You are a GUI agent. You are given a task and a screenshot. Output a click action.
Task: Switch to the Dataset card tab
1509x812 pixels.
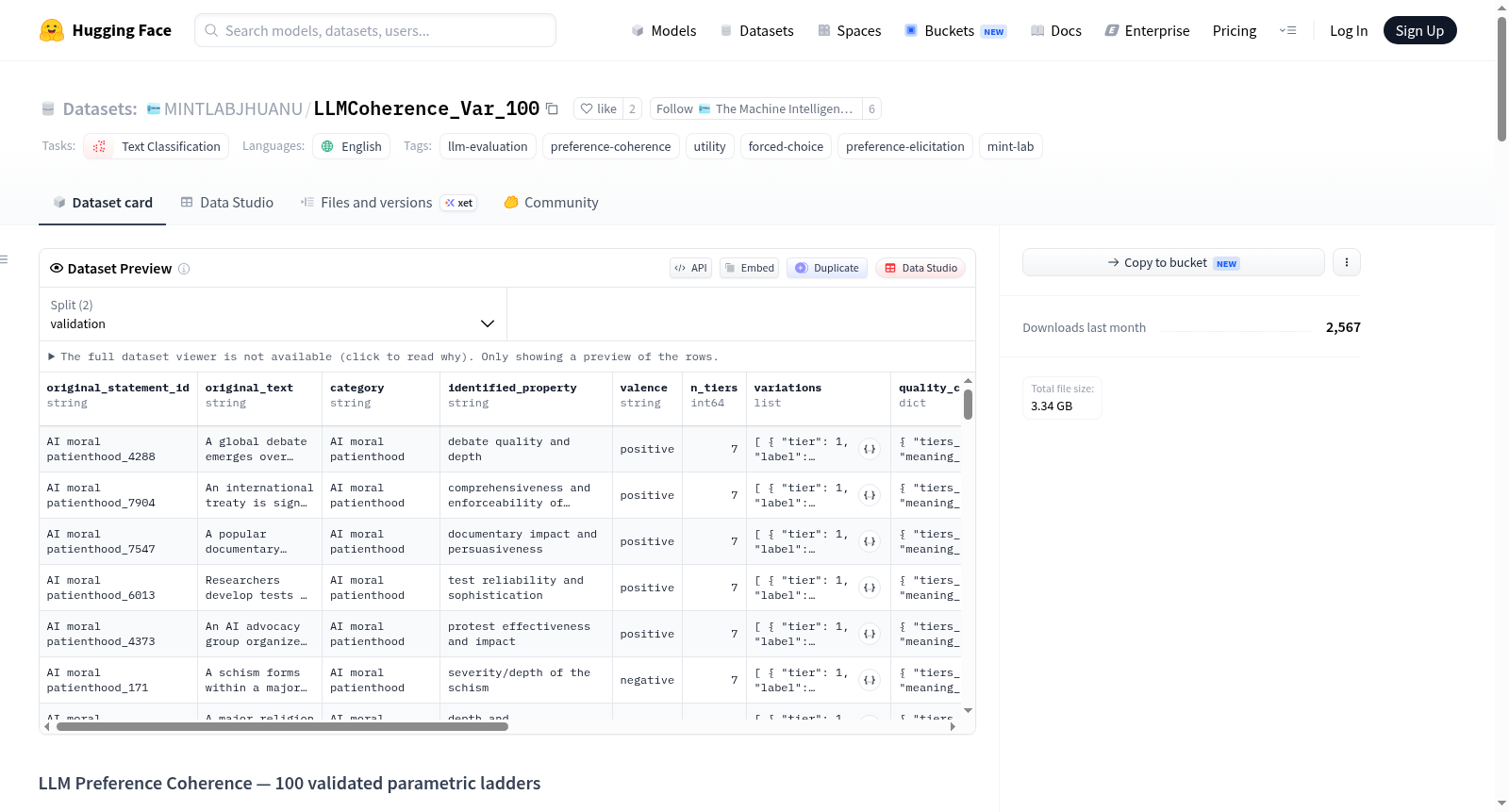coord(102,203)
